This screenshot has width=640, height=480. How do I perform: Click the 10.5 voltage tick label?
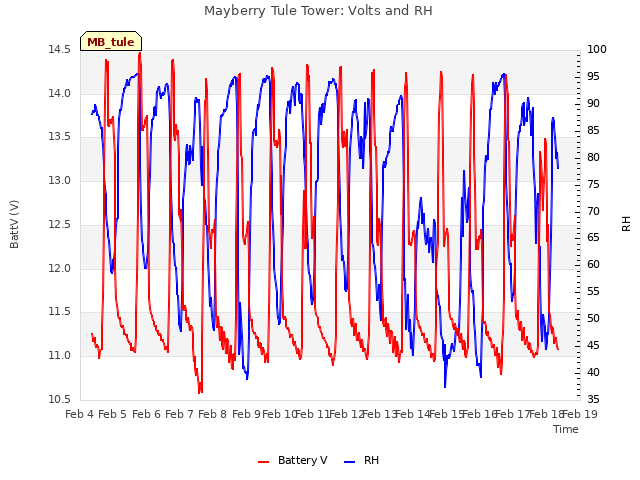pyautogui.click(x=59, y=399)
